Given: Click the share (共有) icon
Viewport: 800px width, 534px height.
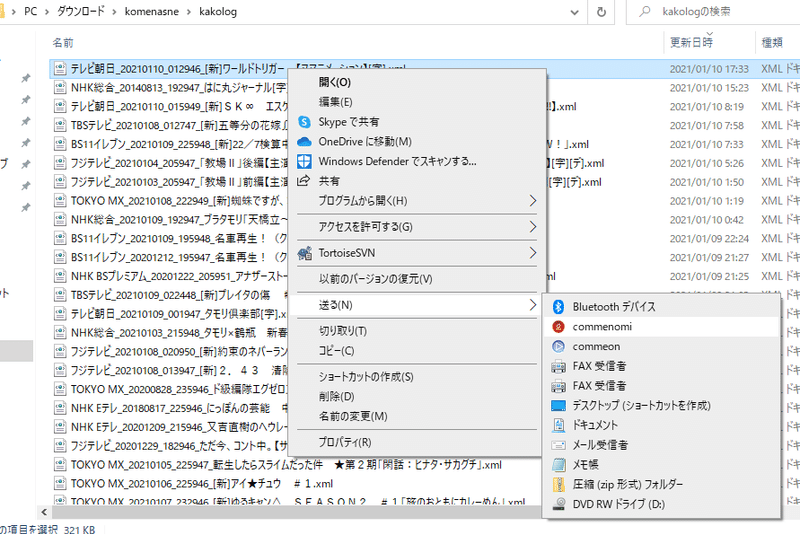Looking at the screenshot, I should (x=304, y=181).
